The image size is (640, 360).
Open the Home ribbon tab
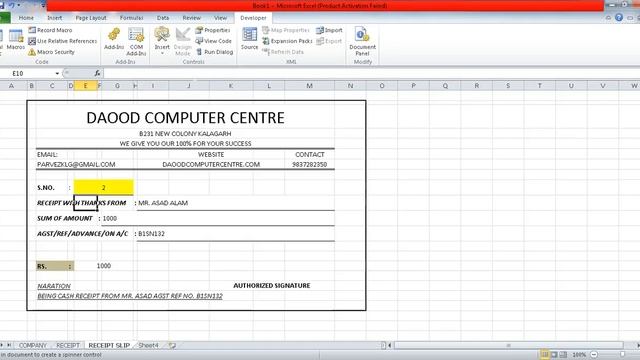tap(26, 18)
